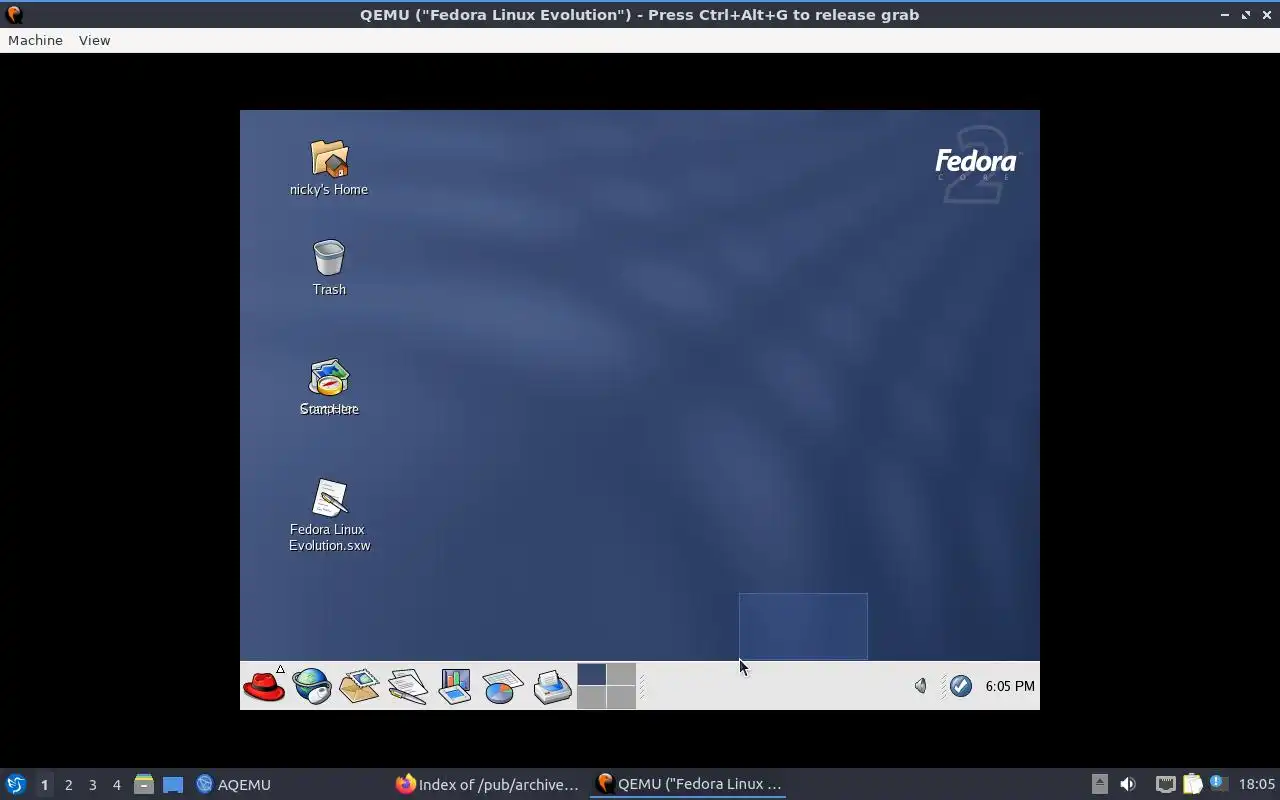This screenshot has height=800, width=1280.
Task: Switch to host workspace 4
Action: (116, 784)
